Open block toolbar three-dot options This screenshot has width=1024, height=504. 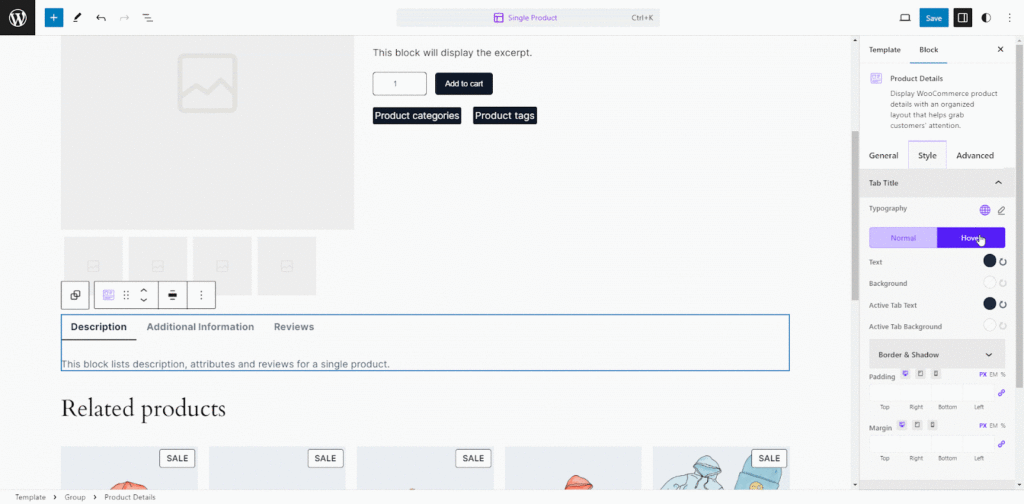click(201, 295)
